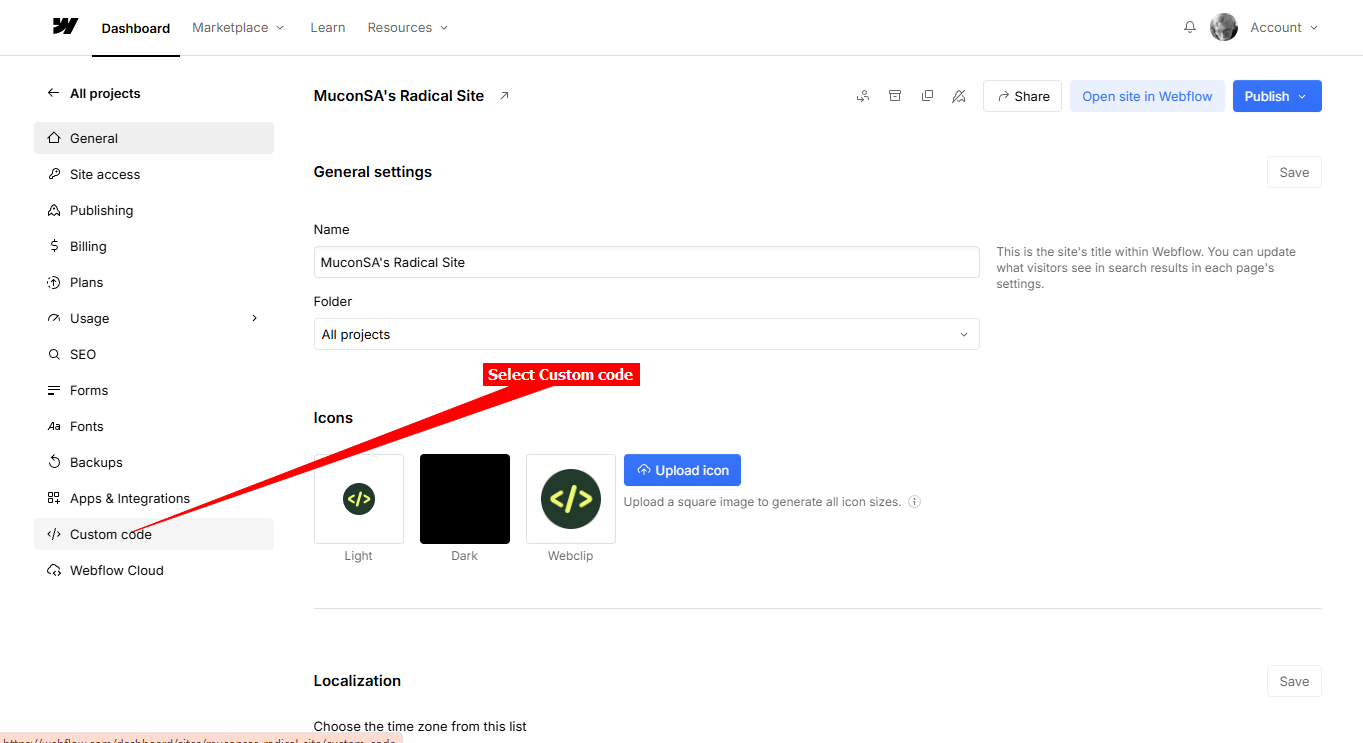The height and width of the screenshot is (743, 1363).
Task: Switch to Dashboard tab
Action: (136, 28)
